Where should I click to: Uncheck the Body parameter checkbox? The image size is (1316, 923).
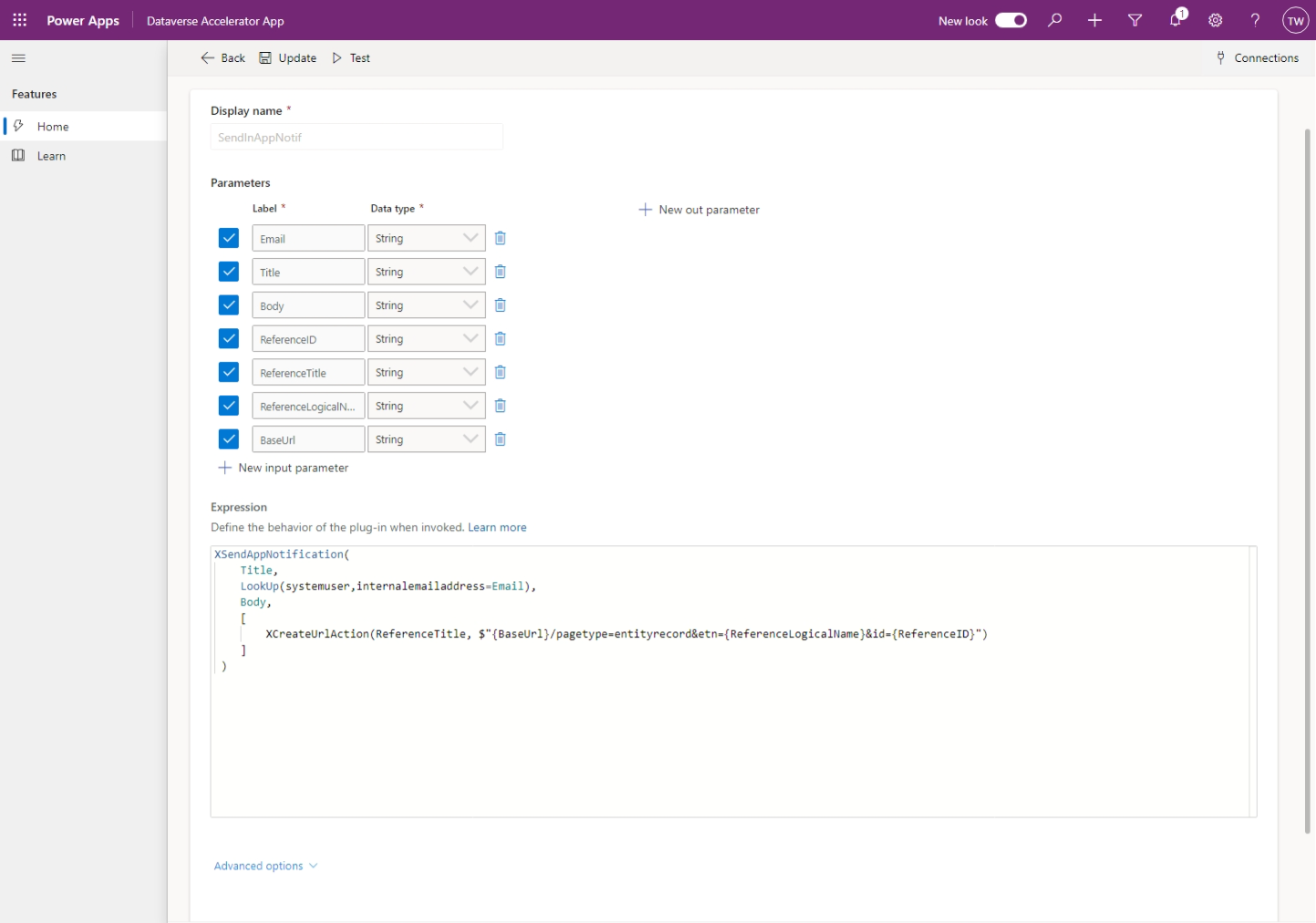coord(229,306)
